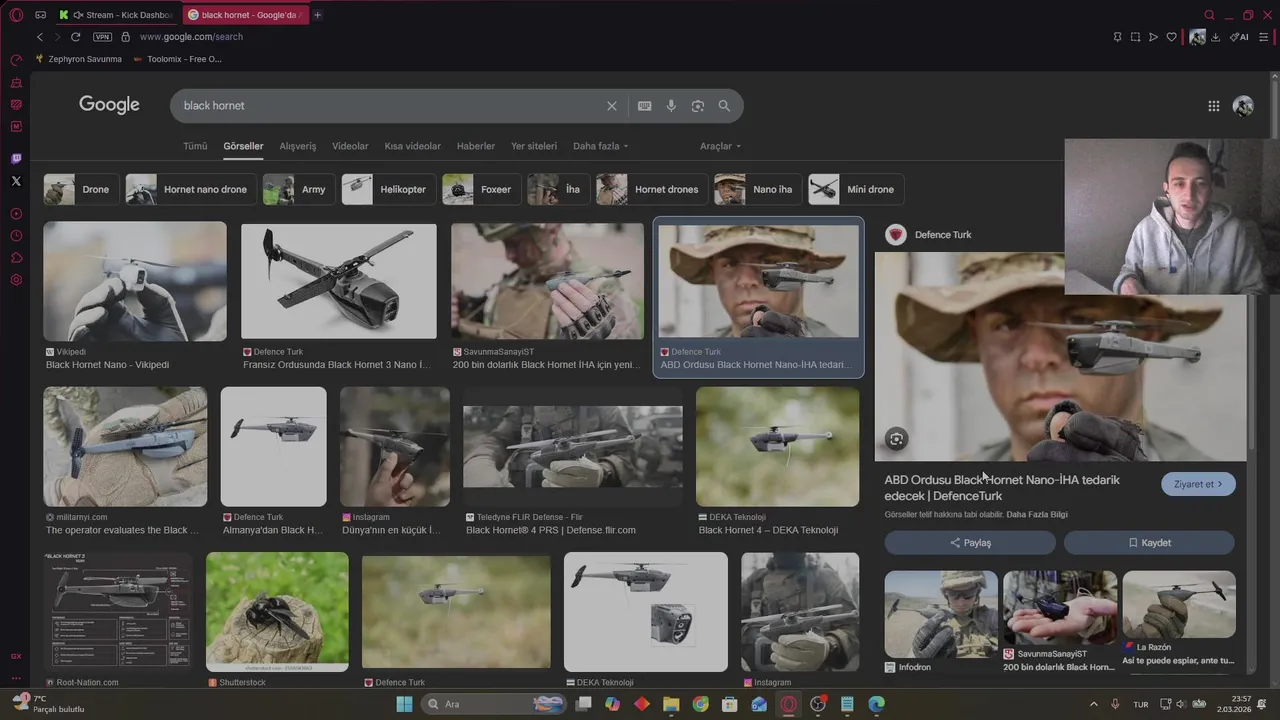1280x720 pixels.
Task: Filter images by Hornet nano drone chip
Action: 191,189
